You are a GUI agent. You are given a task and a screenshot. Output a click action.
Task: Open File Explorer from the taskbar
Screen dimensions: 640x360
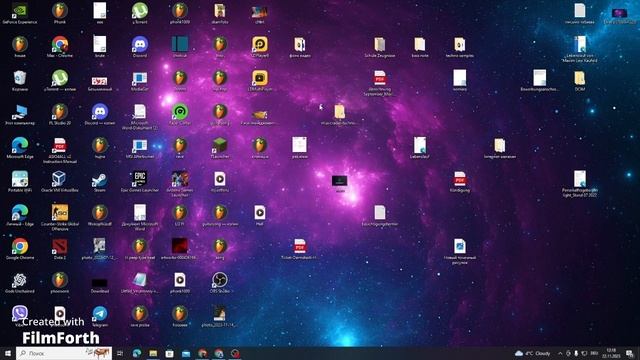153,353
